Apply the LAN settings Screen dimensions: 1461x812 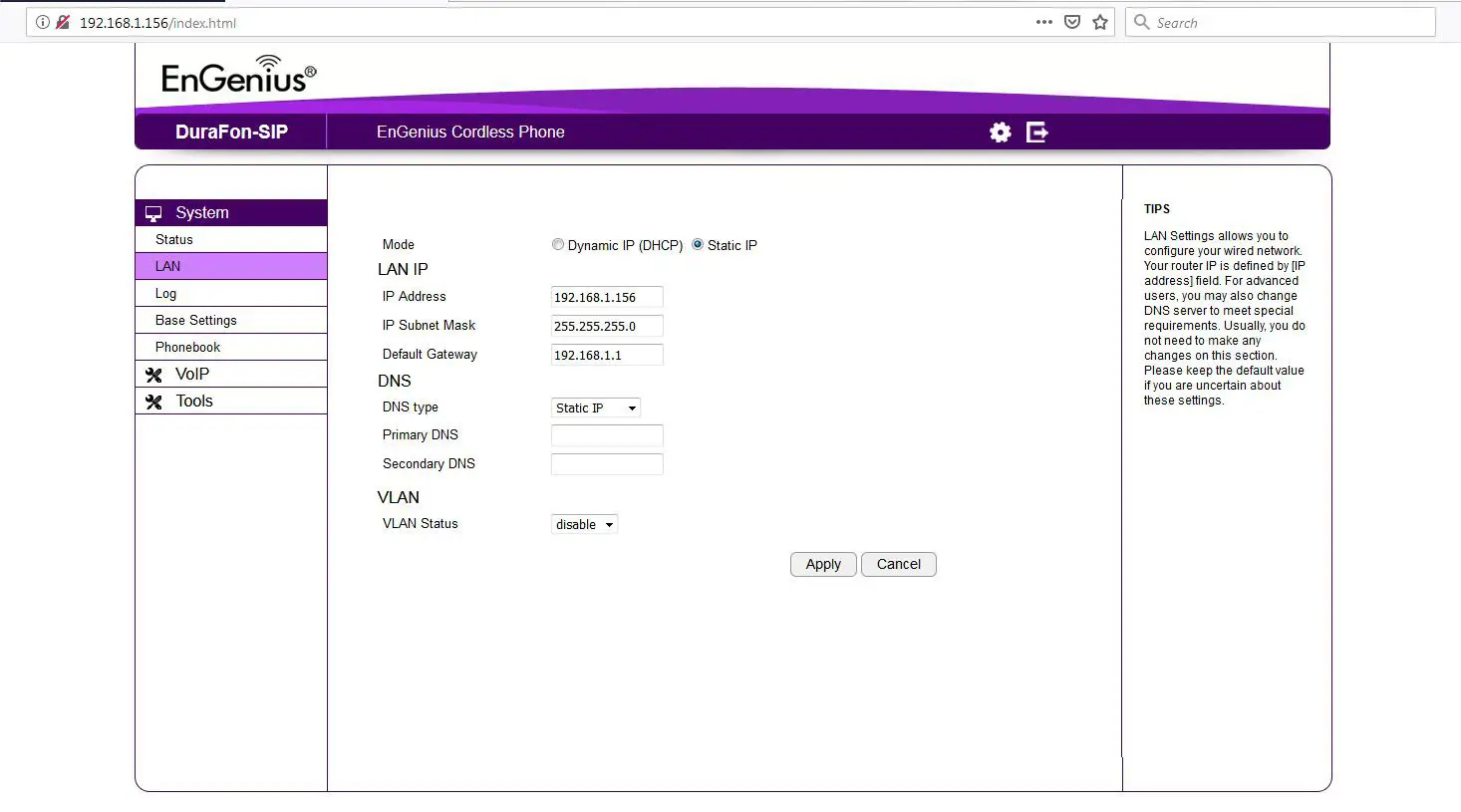[x=822, y=564]
